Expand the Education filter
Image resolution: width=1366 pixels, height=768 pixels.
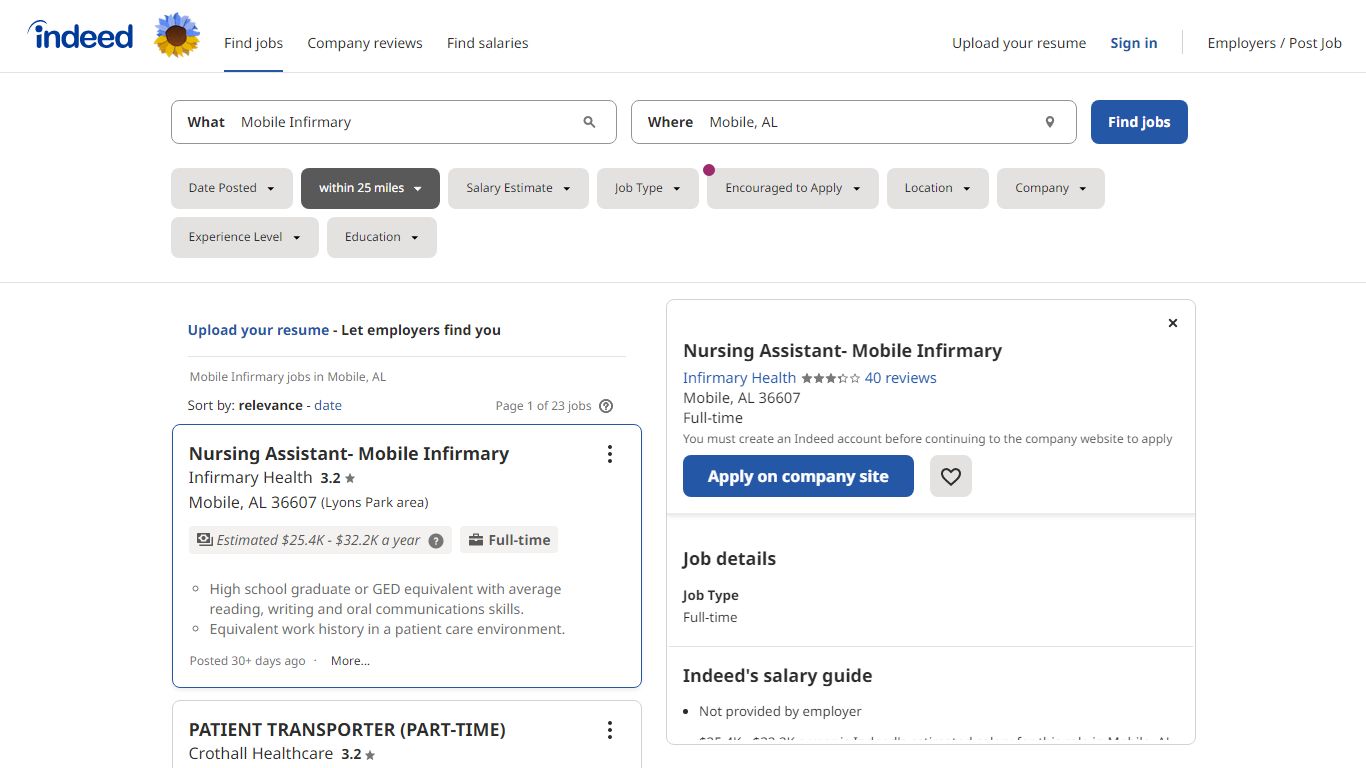pyautogui.click(x=382, y=237)
